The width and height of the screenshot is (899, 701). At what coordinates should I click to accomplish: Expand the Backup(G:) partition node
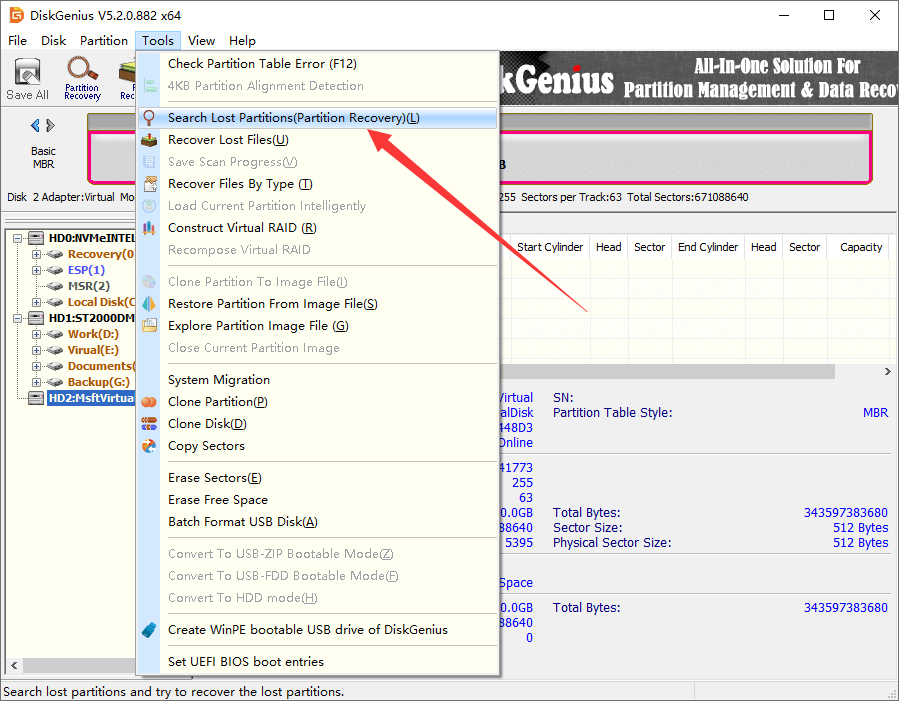(x=36, y=382)
